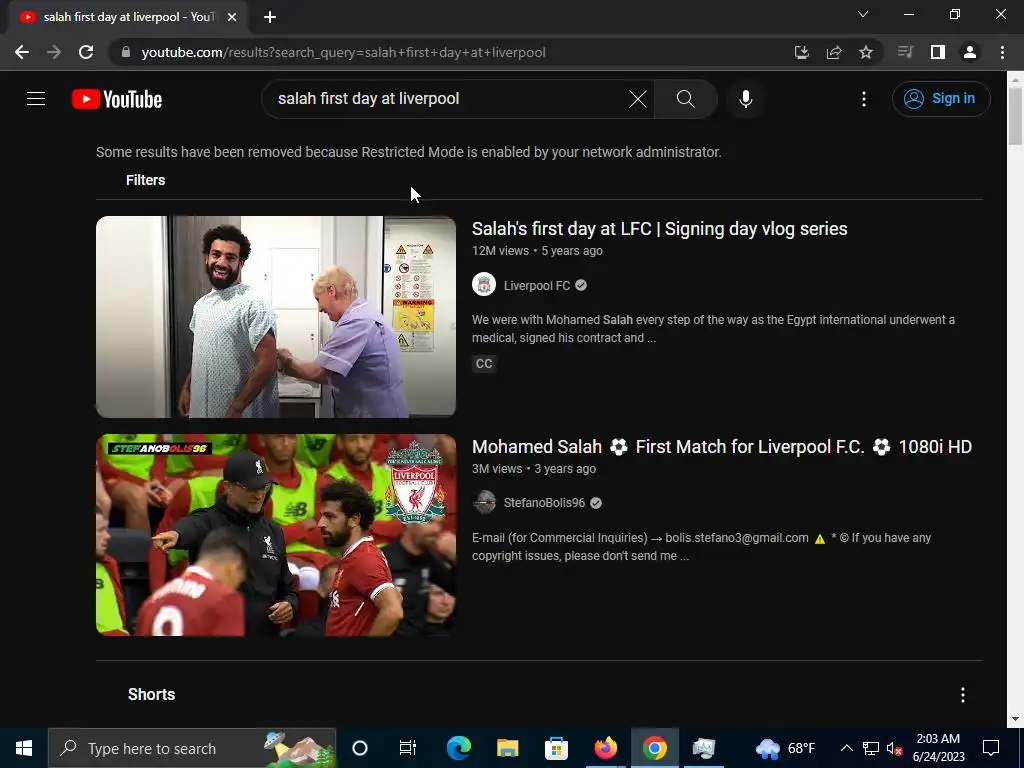Open the Filters options
This screenshot has height=768, width=1024.
(145, 180)
